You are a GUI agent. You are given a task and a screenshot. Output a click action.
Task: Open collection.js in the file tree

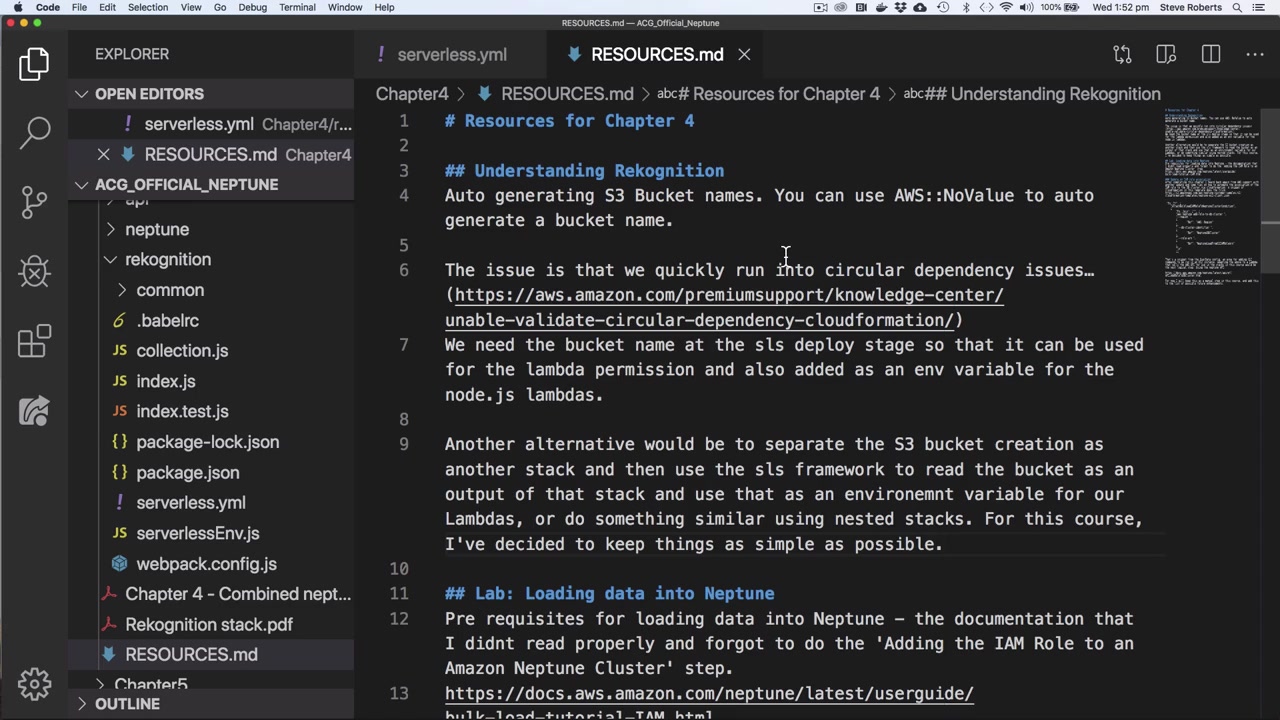[x=182, y=351]
